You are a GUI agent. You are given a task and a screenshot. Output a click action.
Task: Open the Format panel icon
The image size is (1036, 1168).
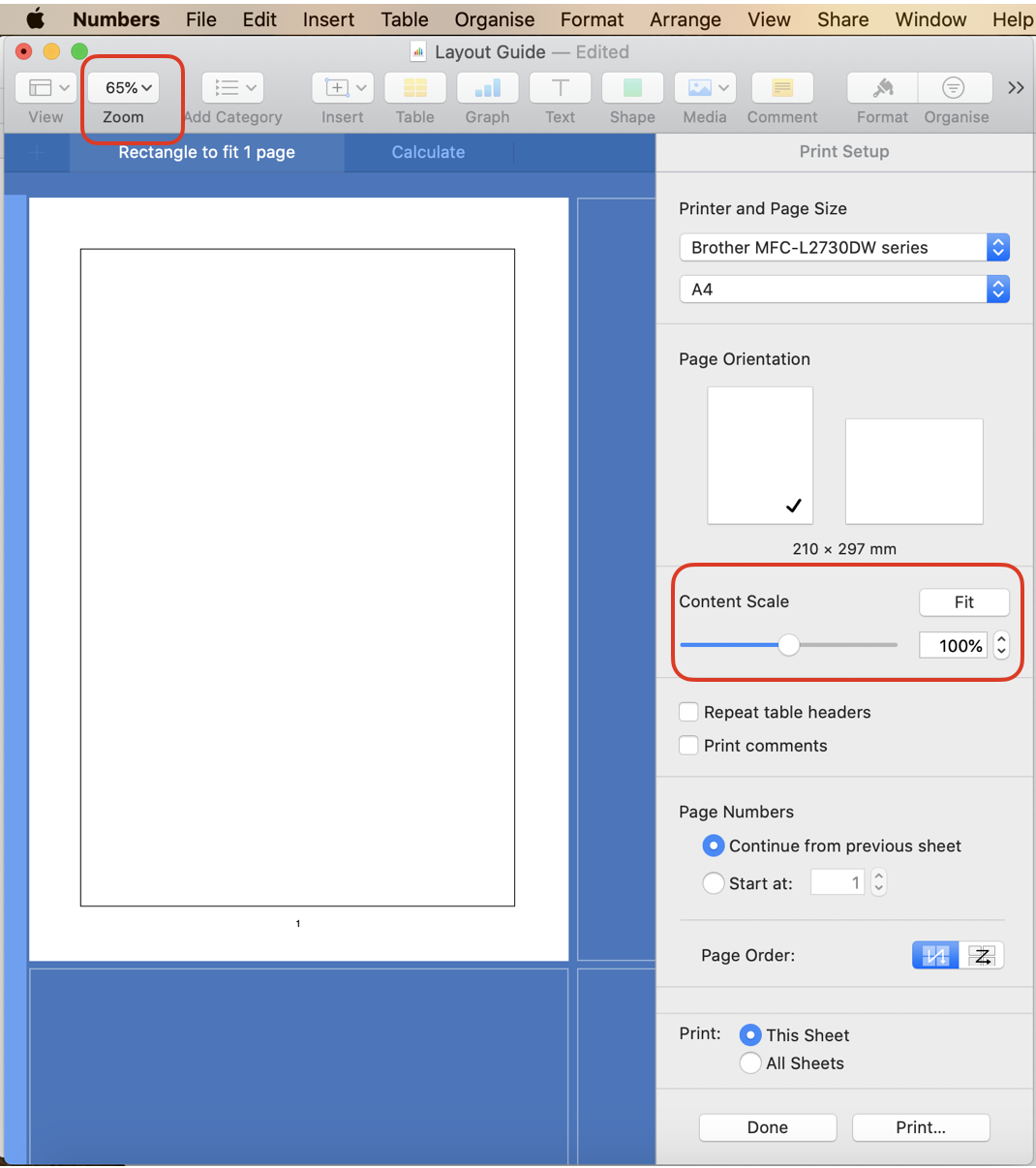[881, 88]
